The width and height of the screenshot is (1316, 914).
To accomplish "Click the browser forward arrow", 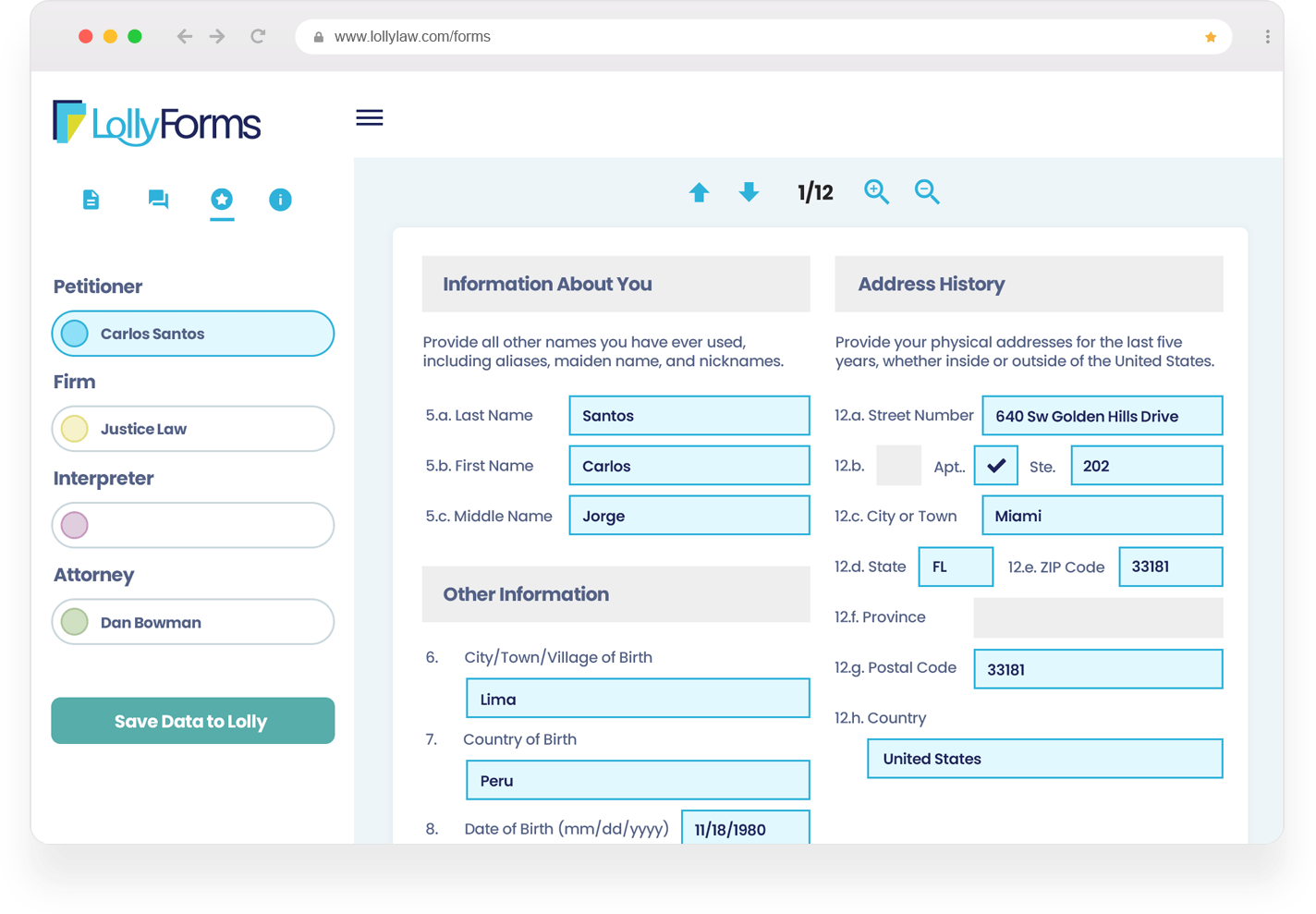I will coord(217,36).
